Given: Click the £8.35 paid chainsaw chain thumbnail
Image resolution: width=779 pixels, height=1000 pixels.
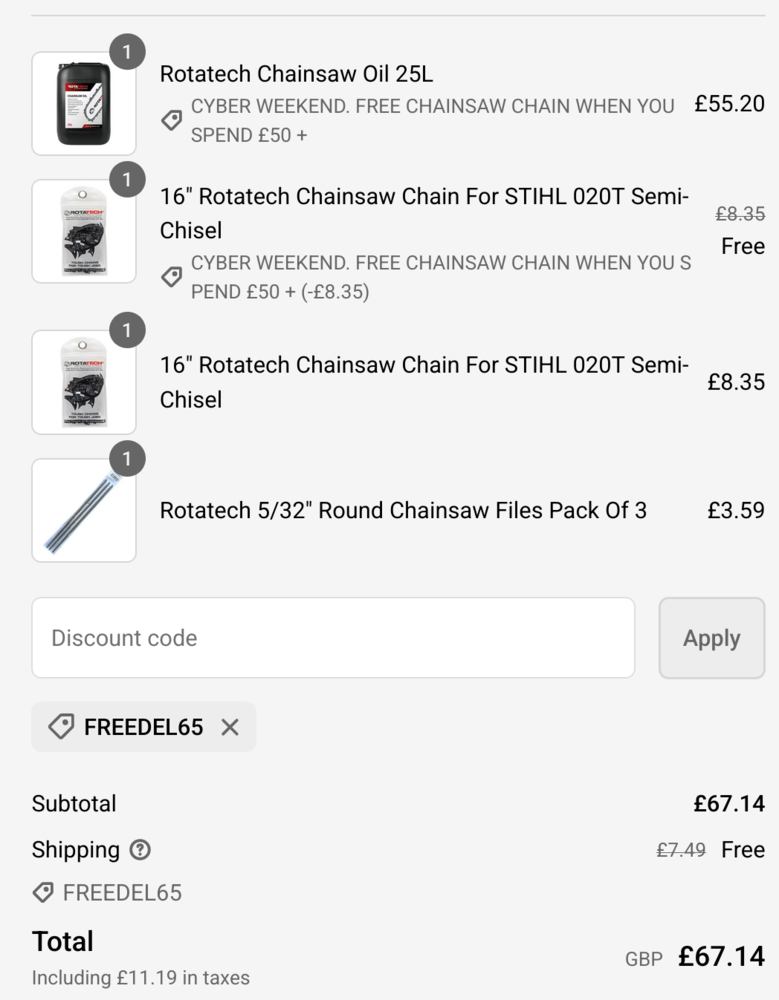Looking at the screenshot, I should 84,382.
